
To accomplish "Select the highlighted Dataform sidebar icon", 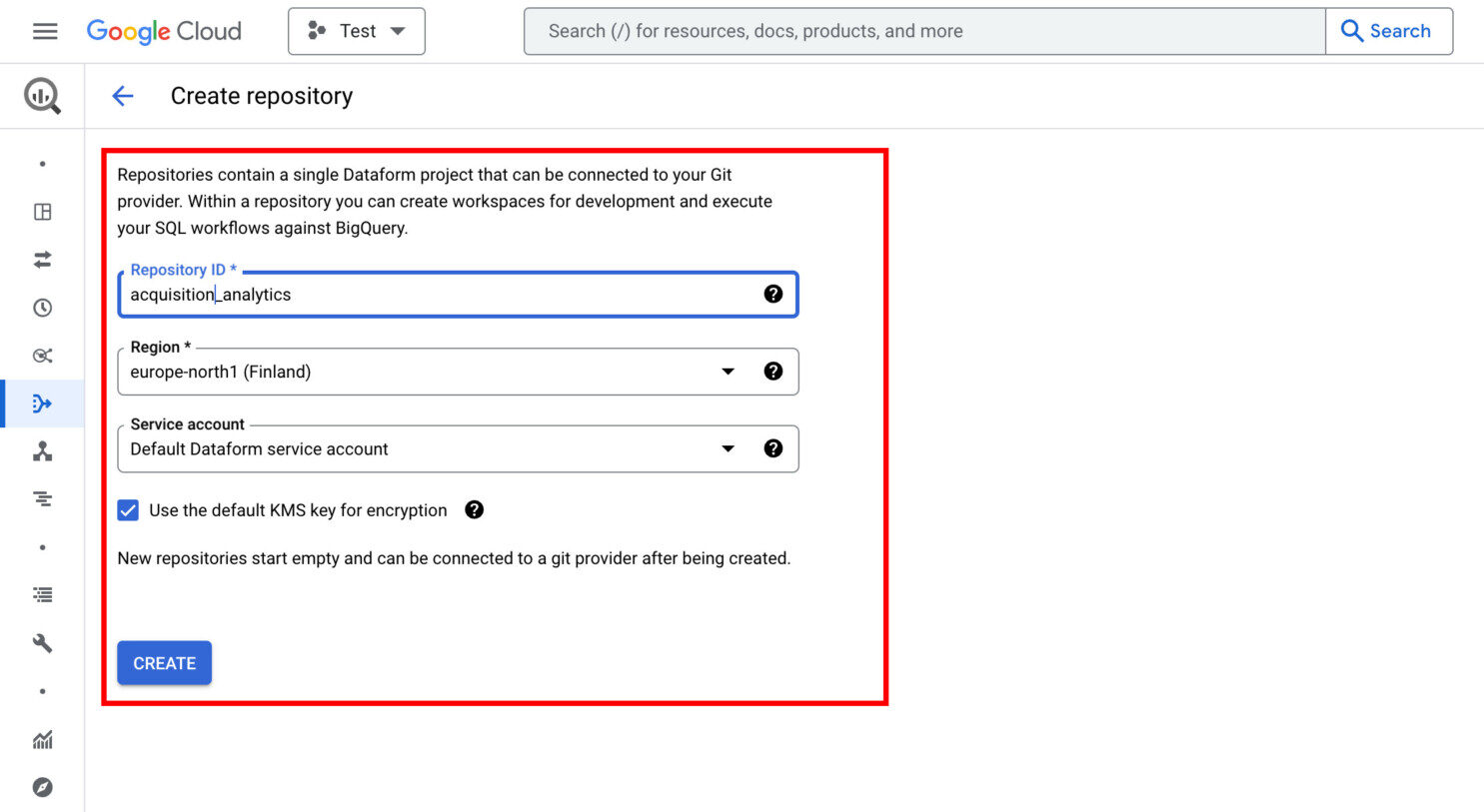I will [x=42, y=404].
